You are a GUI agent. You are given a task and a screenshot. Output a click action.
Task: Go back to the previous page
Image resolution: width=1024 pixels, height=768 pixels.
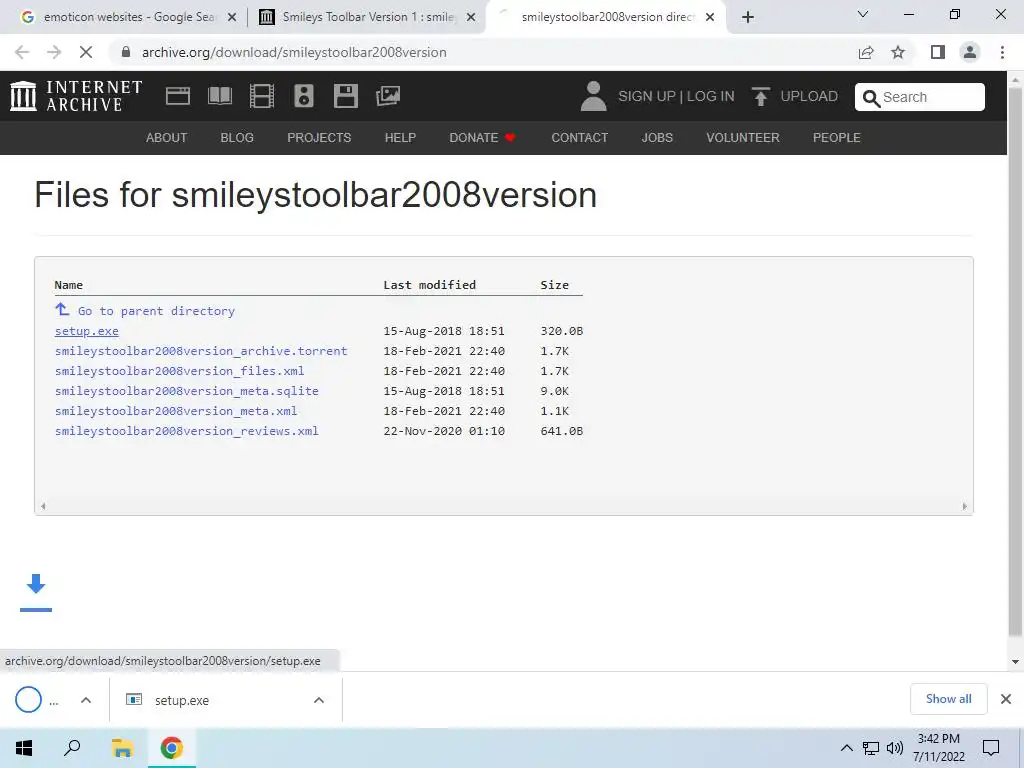(22, 52)
